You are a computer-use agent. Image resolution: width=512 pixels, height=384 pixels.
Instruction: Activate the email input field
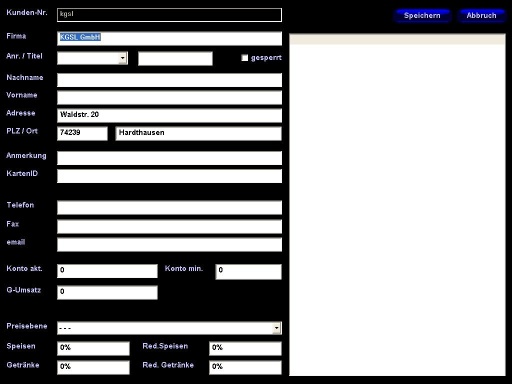click(x=169, y=244)
